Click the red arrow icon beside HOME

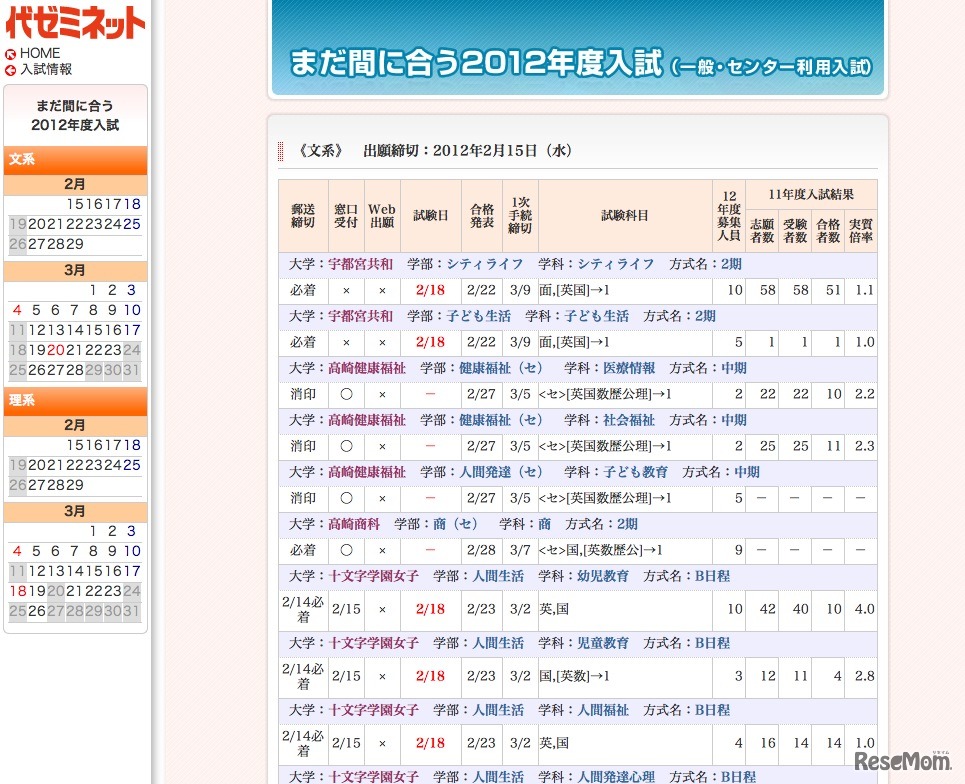click(x=11, y=53)
